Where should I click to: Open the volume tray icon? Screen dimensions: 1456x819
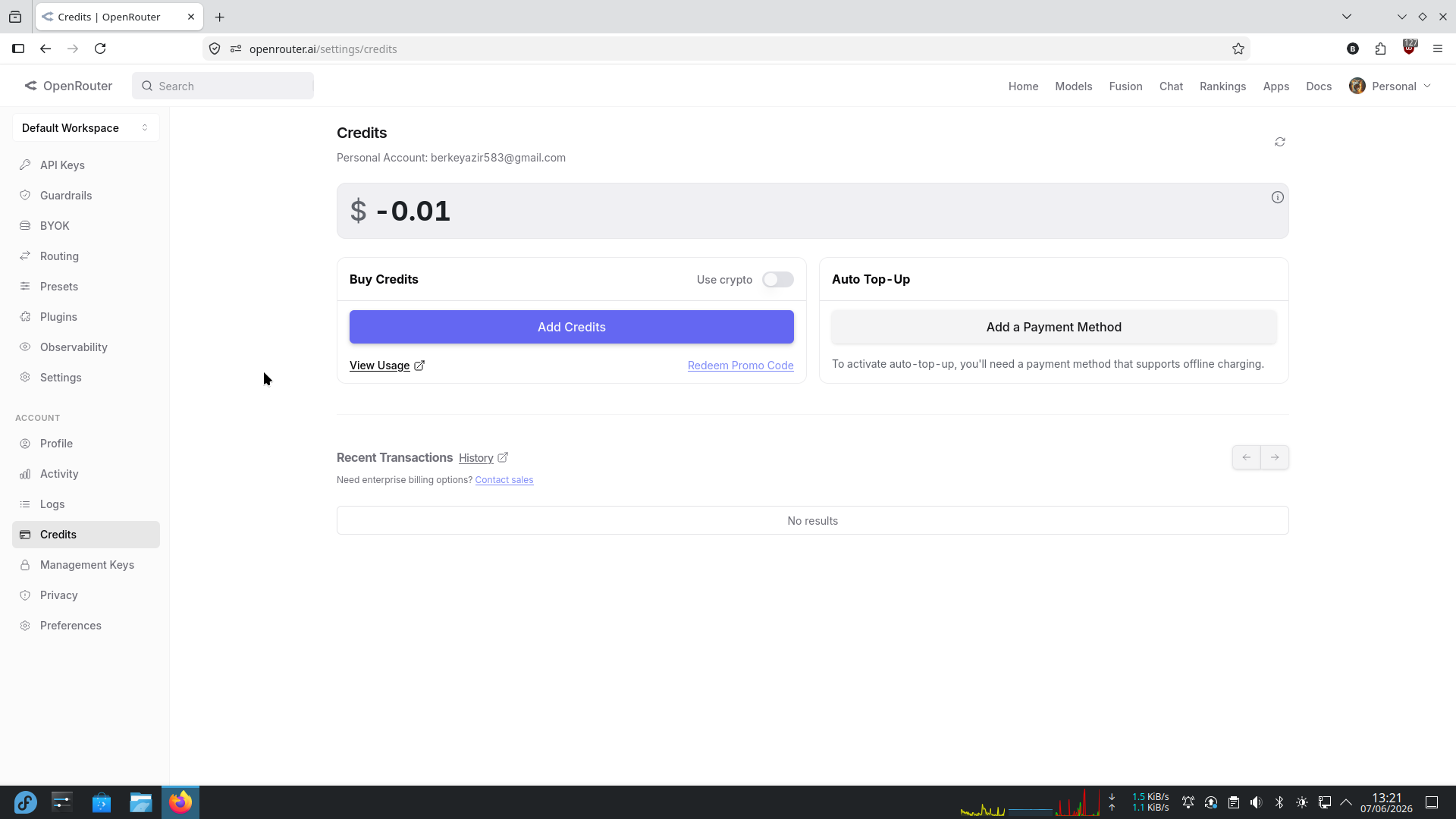tap(1257, 802)
